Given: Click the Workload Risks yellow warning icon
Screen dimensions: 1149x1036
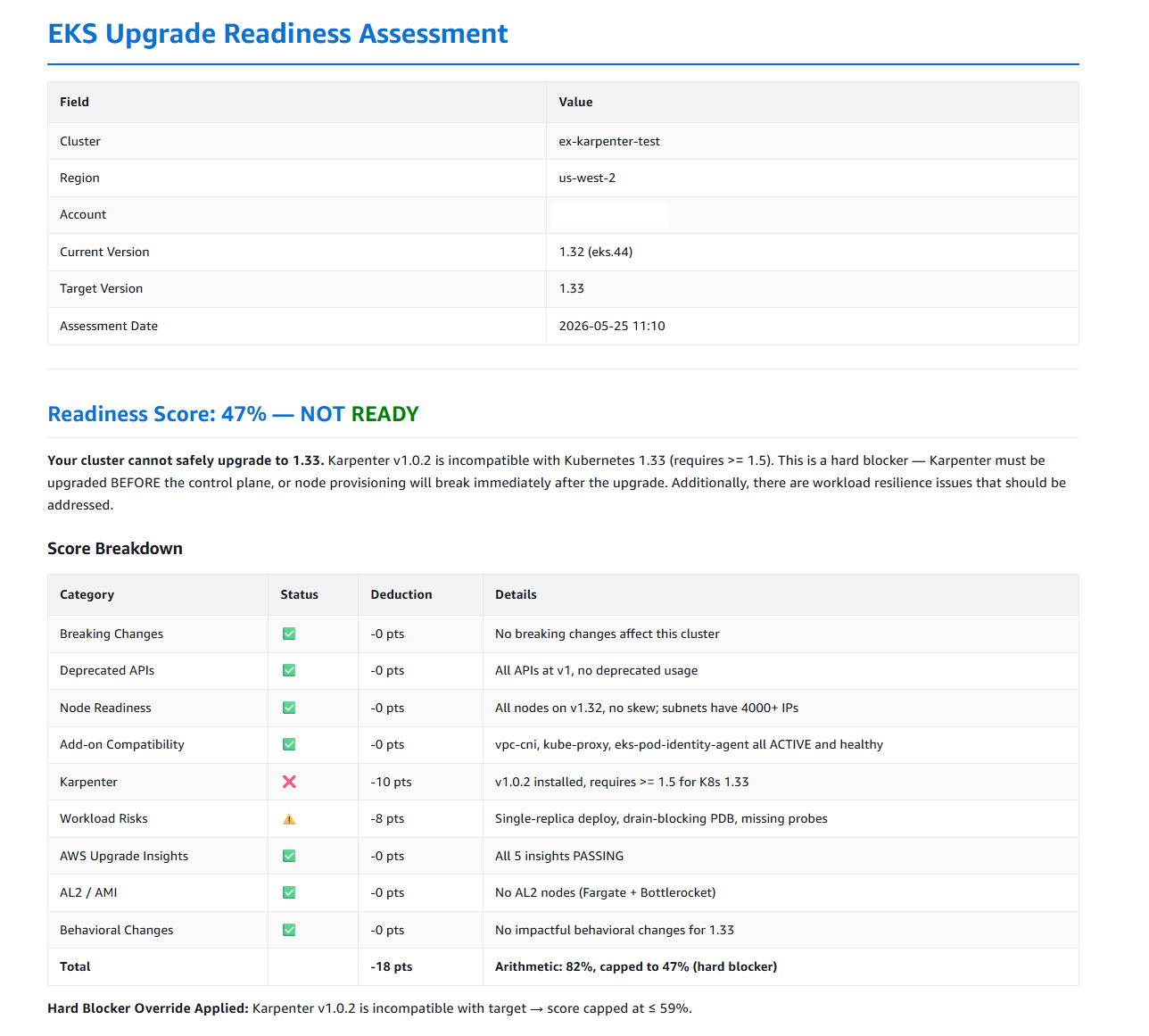Looking at the screenshot, I should click(289, 818).
